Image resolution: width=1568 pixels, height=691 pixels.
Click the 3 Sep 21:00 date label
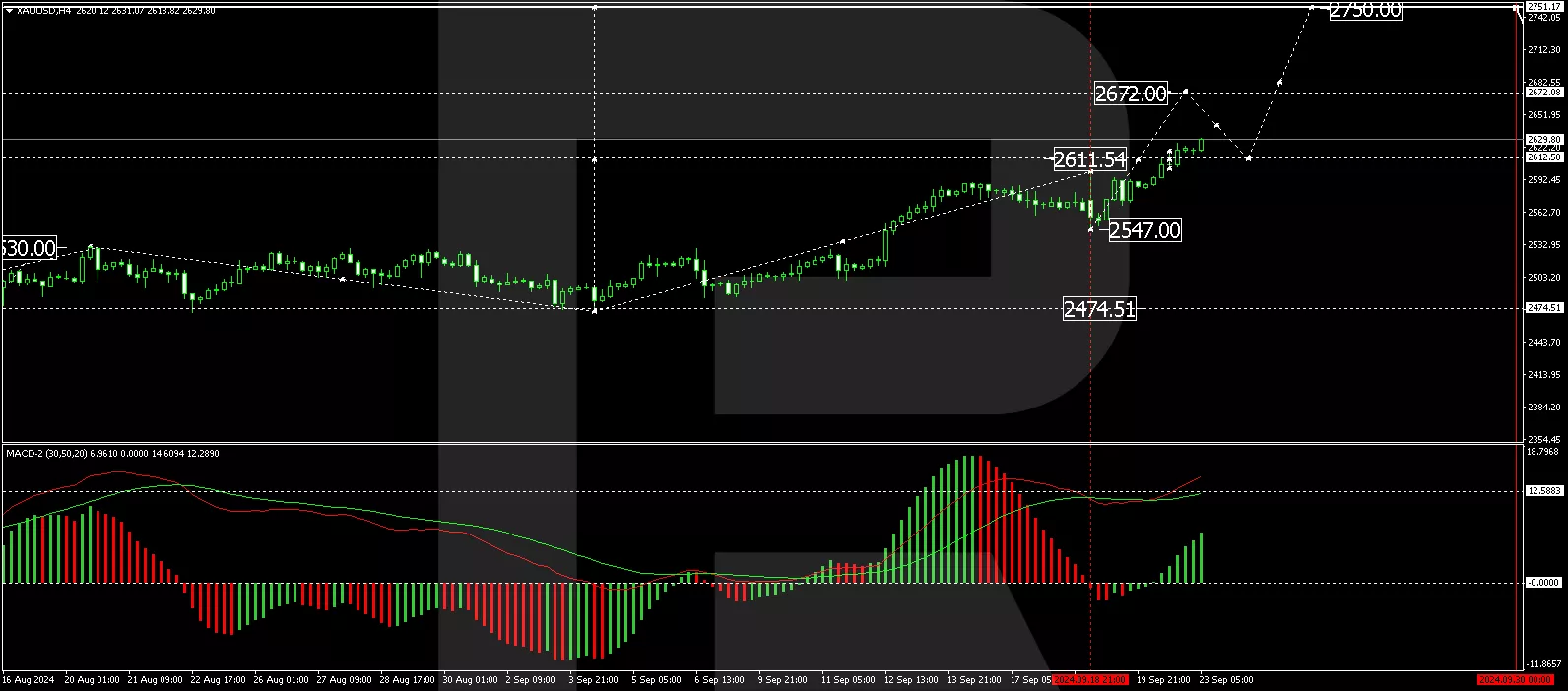[593, 680]
